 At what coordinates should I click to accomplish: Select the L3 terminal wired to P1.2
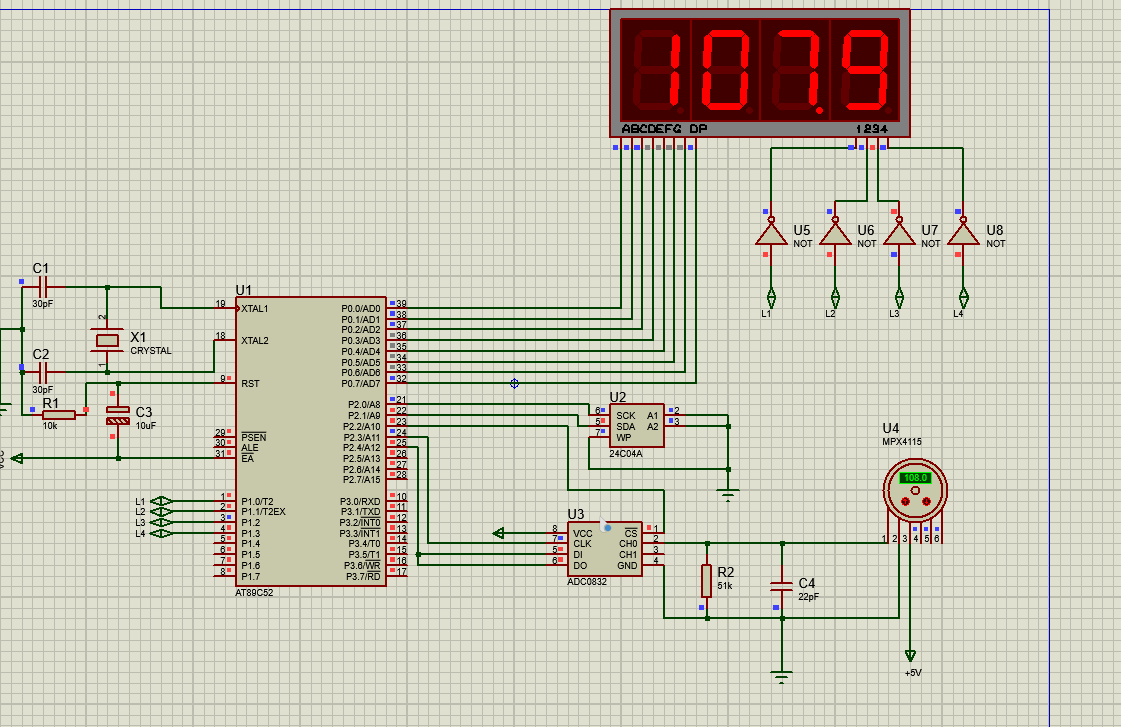point(161,523)
